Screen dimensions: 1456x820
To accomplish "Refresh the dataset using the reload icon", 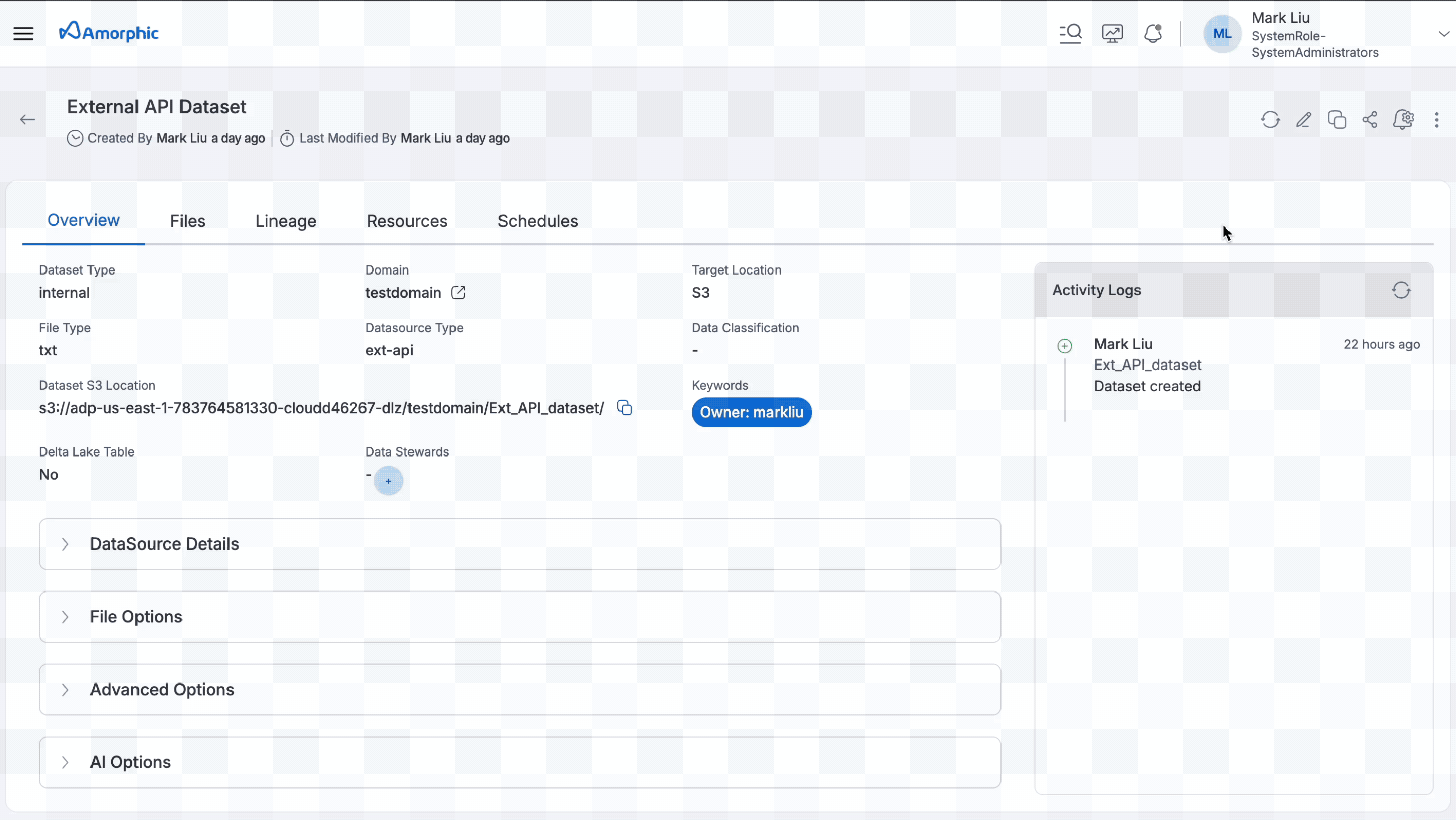I will [x=1270, y=119].
